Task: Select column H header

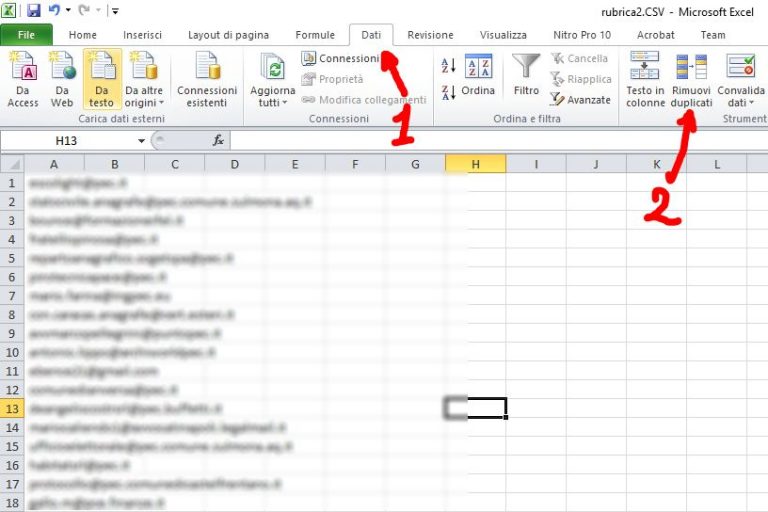Action: pyautogui.click(x=476, y=164)
